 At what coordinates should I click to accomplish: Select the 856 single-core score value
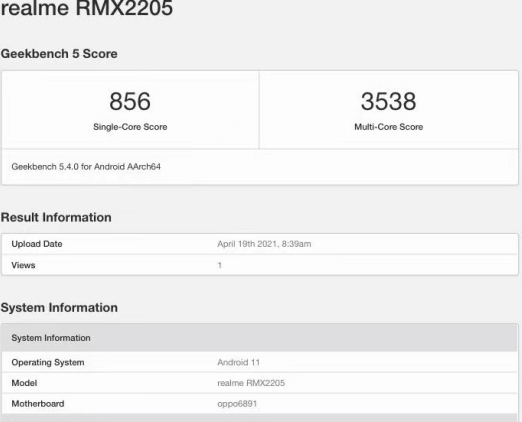pos(130,101)
